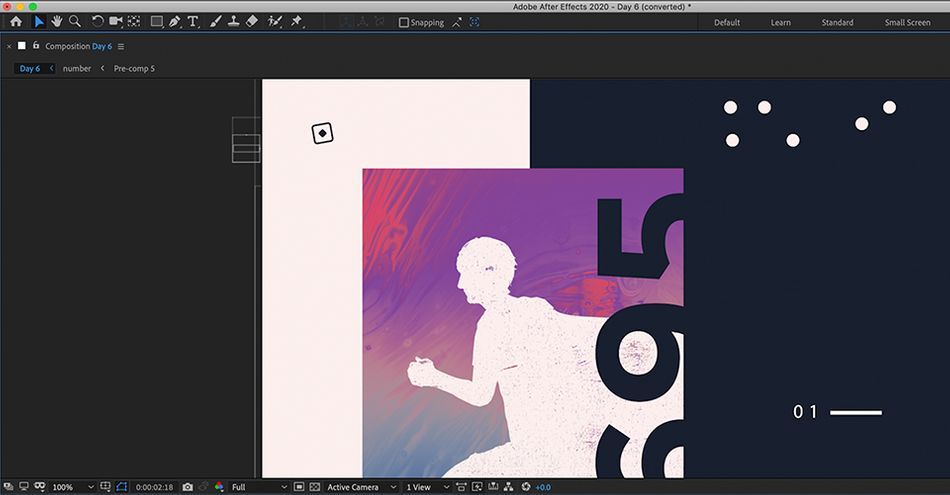This screenshot has width=950, height=495.
Task: Select the Selection arrow tool
Action: 39,22
